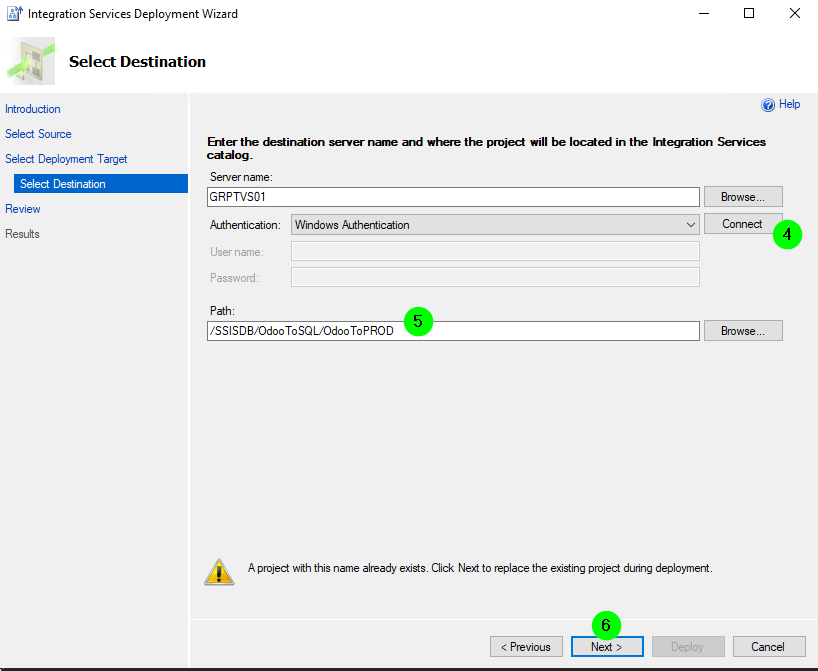Viewport: 818px width, 671px height.
Task: Click the wizard title bar app icon
Action: point(14,14)
